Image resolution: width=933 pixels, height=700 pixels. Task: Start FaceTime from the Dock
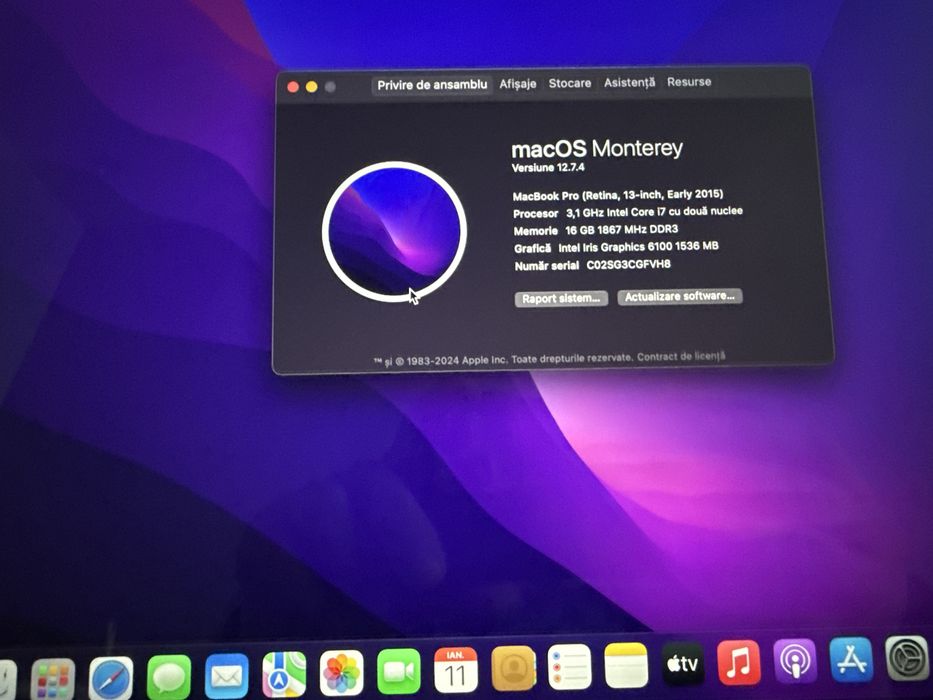coord(399,671)
